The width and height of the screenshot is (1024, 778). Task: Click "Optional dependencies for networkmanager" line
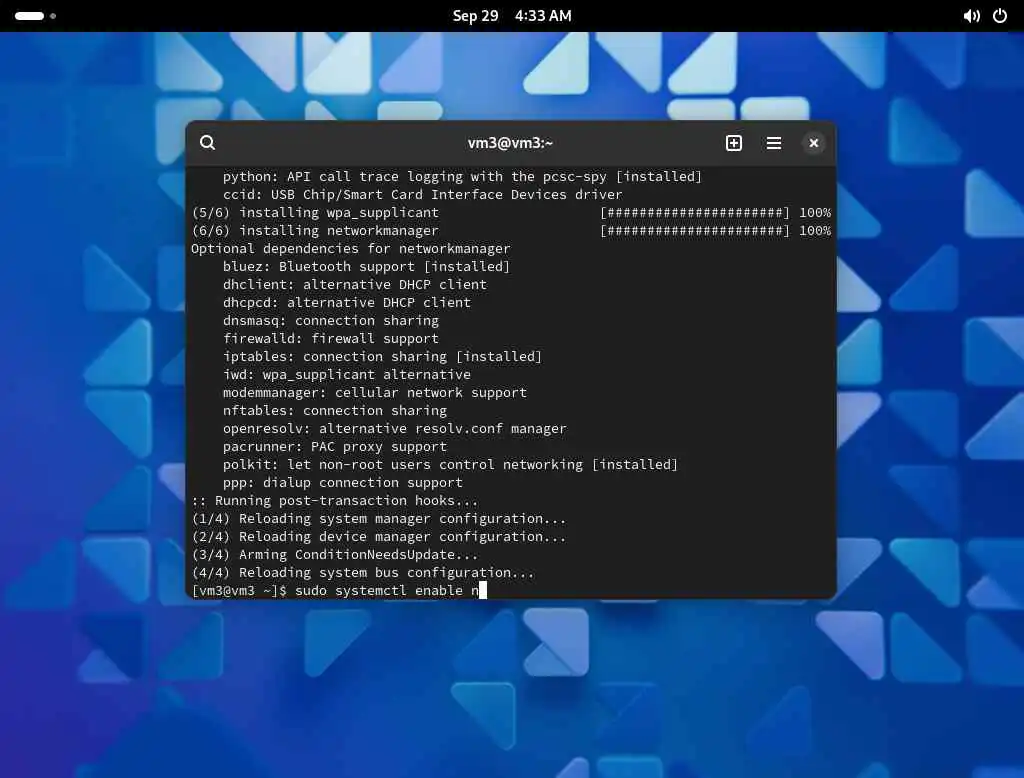pyautogui.click(x=351, y=248)
